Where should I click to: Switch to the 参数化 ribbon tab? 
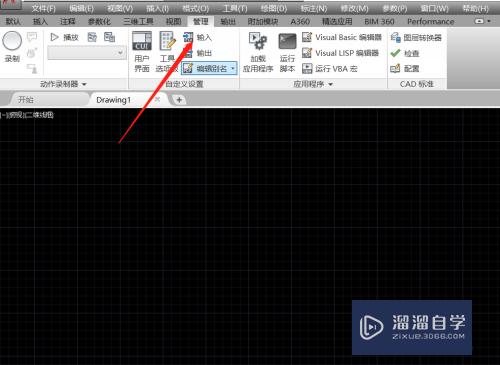pos(99,22)
